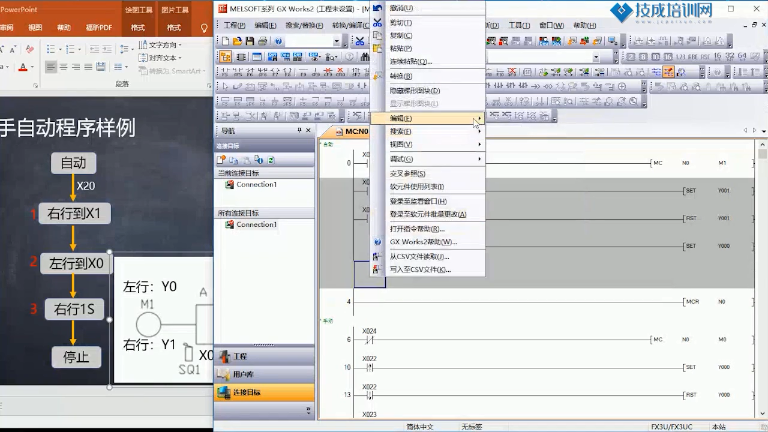Click the increase indent icon in PowerPoint
The width and height of the screenshot is (768, 432).
click(x=107, y=49)
